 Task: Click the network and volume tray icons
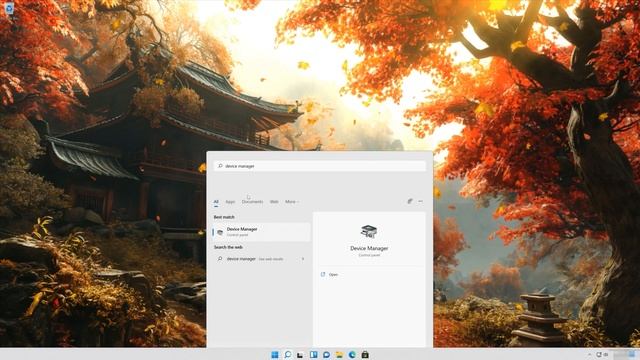(602, 355)
